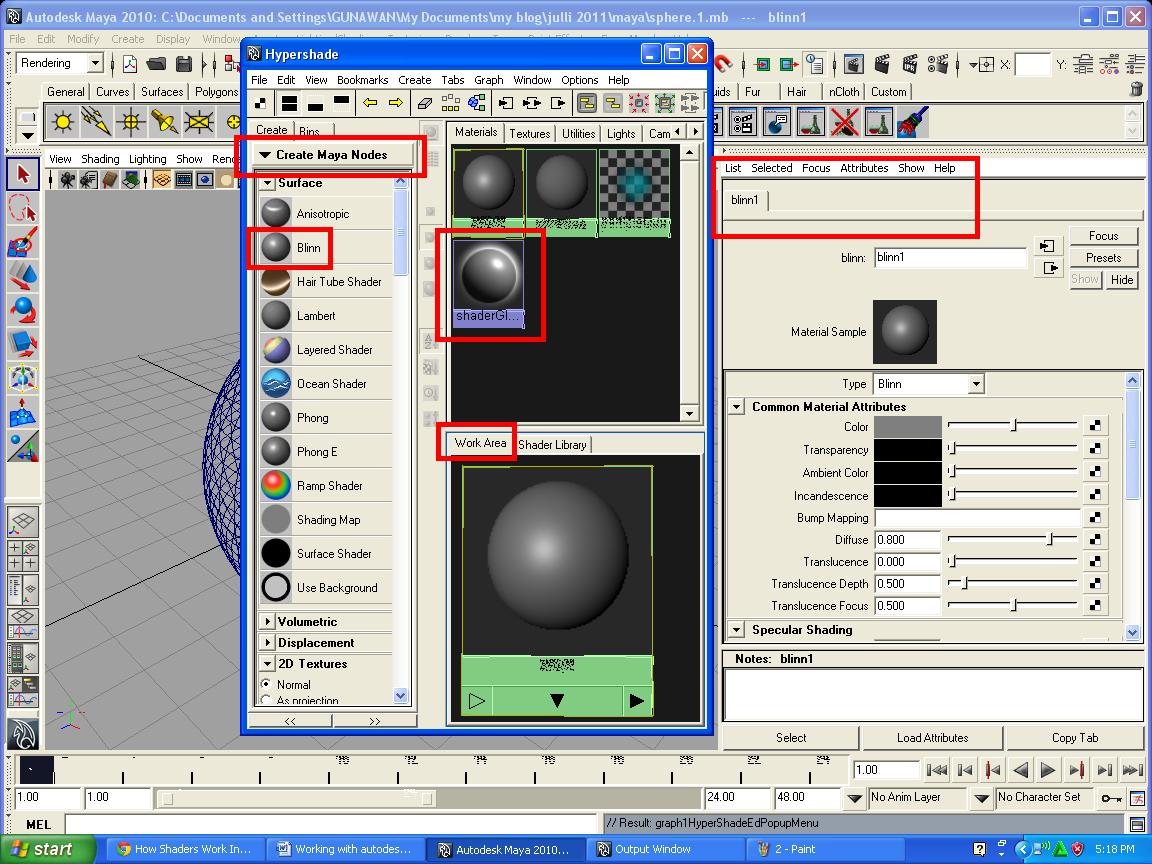Collapse the 2D Textures category

click(x=268, y=663)
